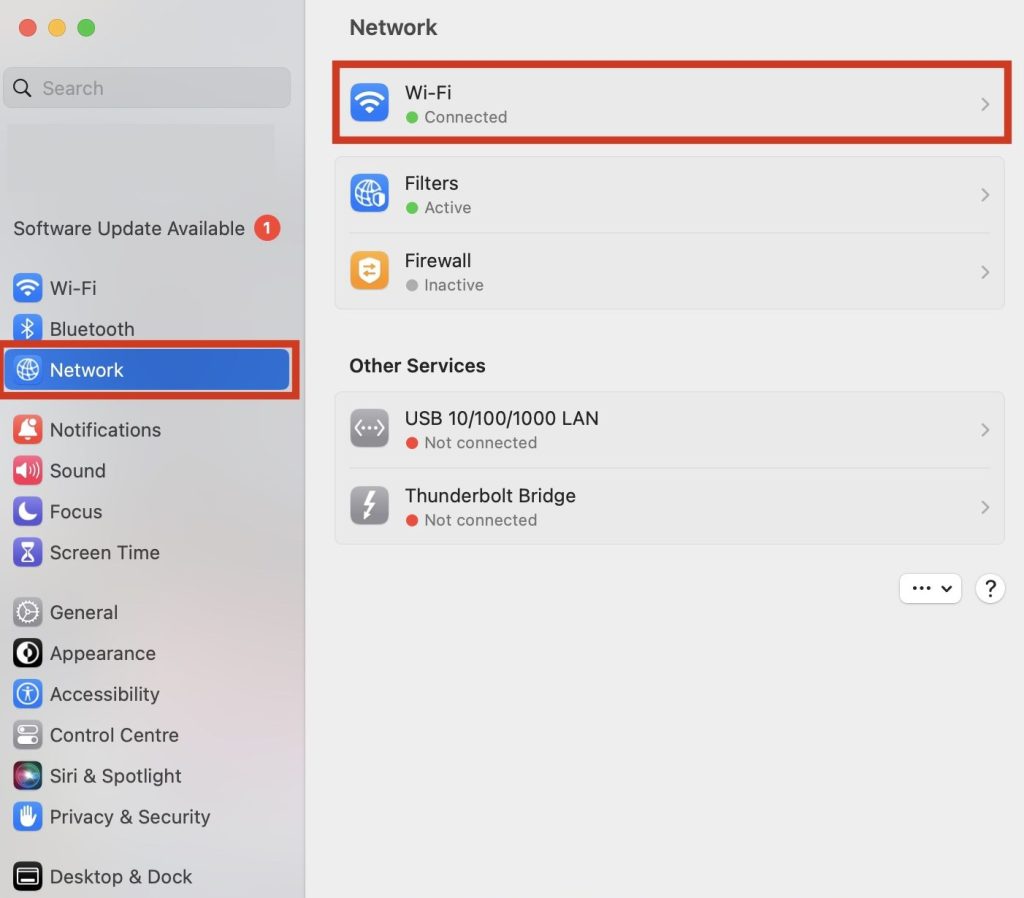The height and width of the screenshot is (898, 1024).
Task: Click the Network globe icon in the sidebar
Action: [x=27, y=370]
